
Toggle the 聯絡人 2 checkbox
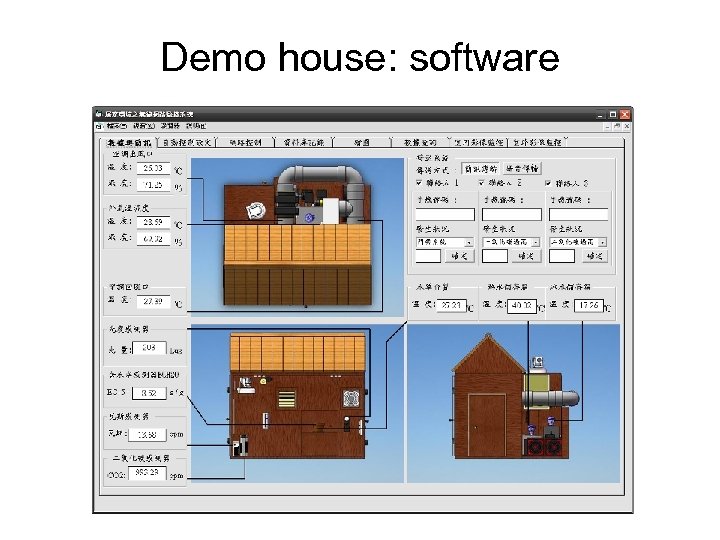tap(481, 183)
